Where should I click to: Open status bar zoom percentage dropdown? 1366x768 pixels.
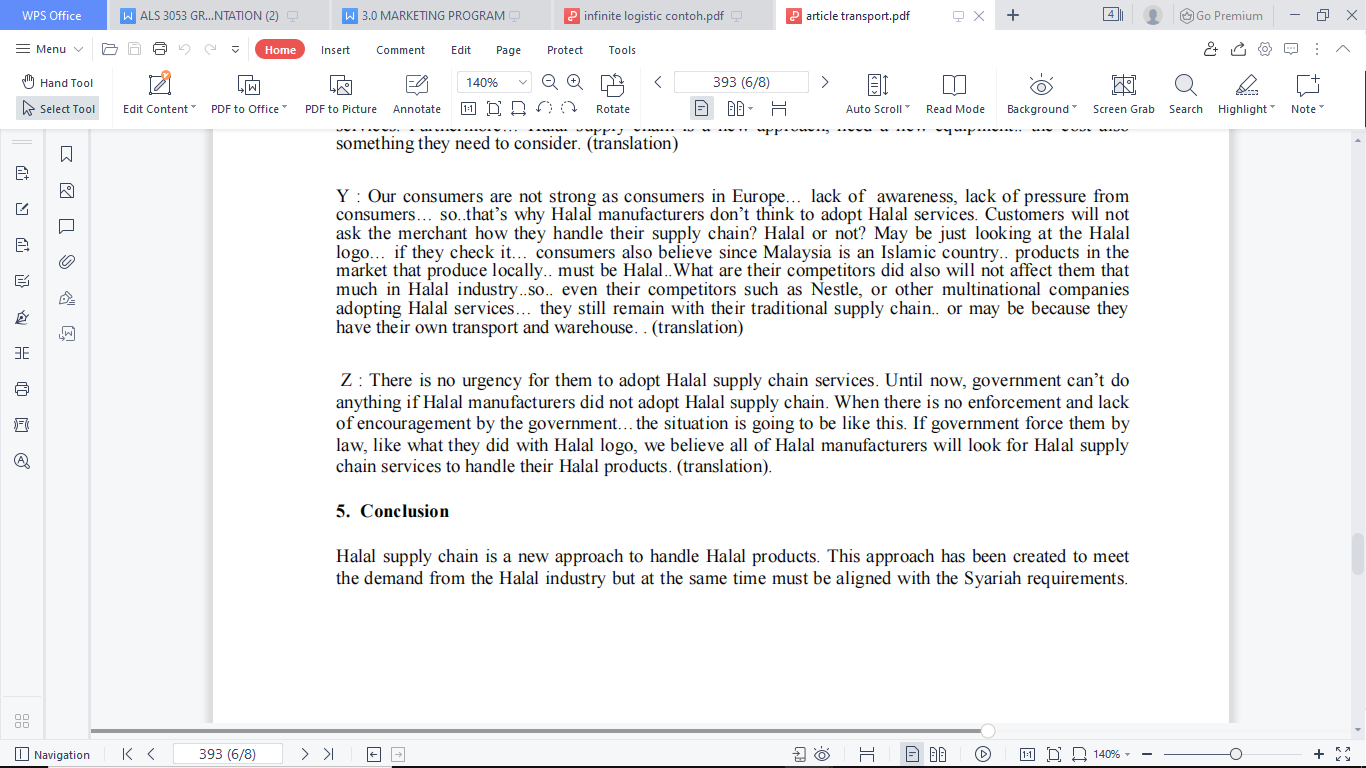tap(1112, 754)
